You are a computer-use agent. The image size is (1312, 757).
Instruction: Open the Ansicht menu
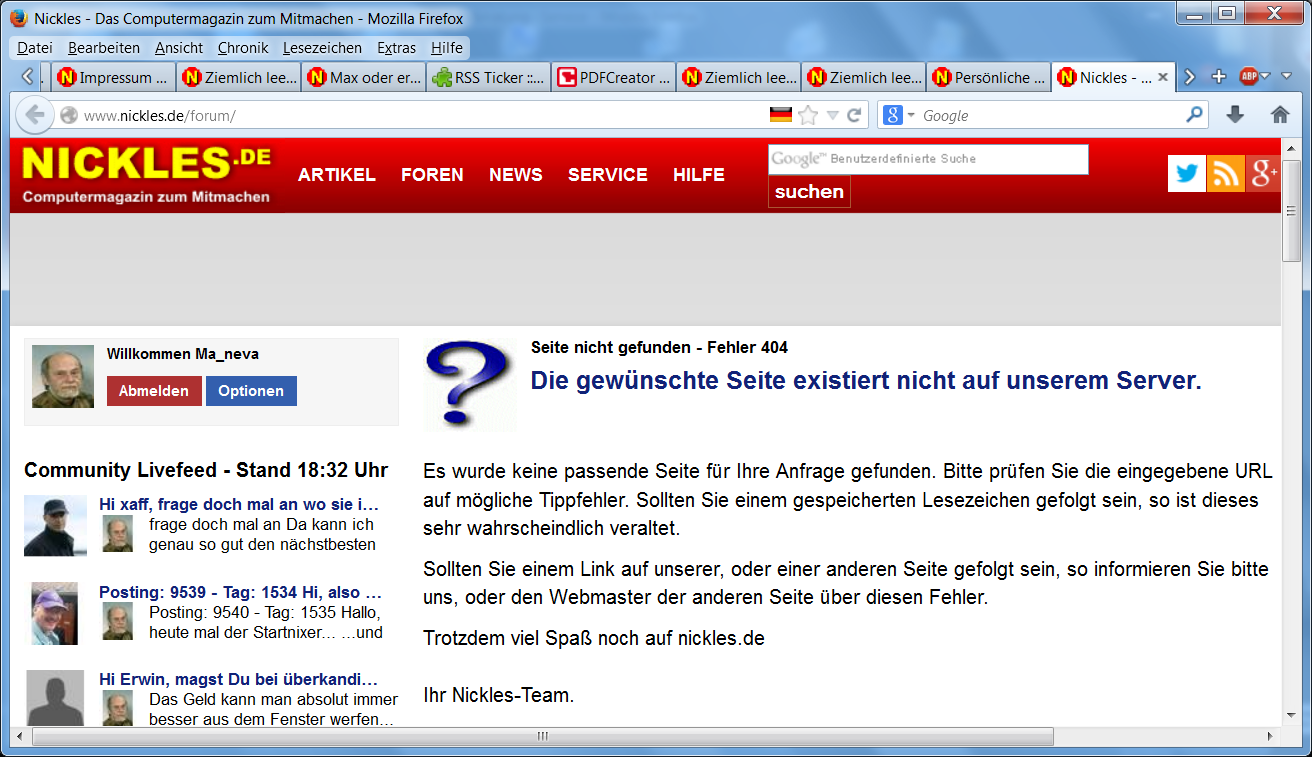[x=179, y=48]
